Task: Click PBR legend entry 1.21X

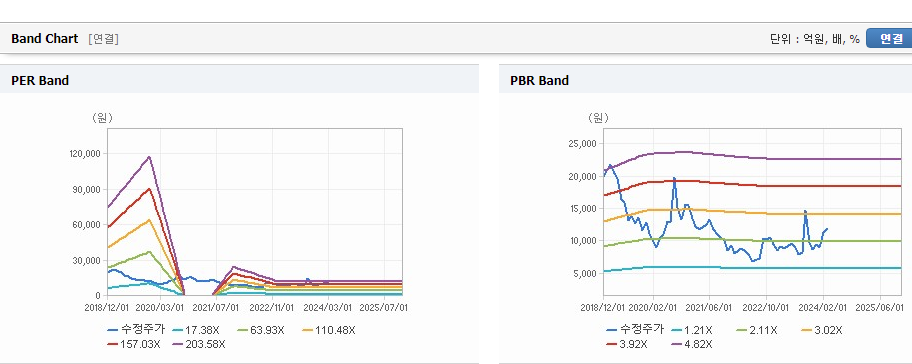Action: pyautogui.click(x=692, y=330)
